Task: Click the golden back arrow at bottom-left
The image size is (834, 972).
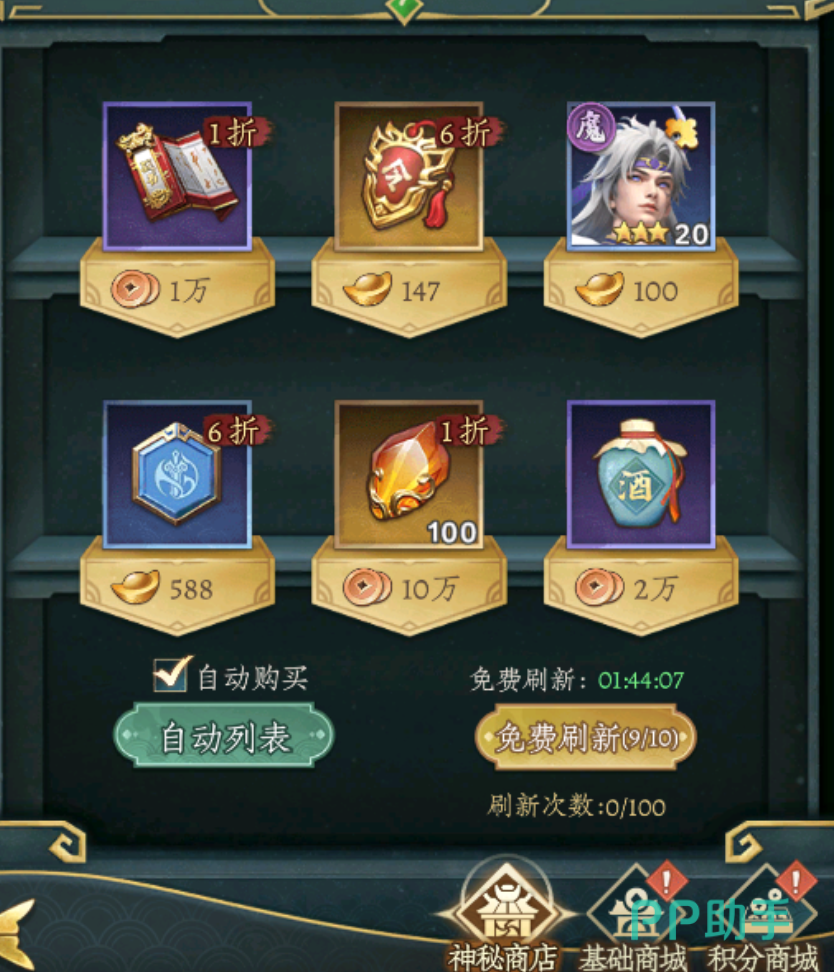Action: (x=16, y=933)
